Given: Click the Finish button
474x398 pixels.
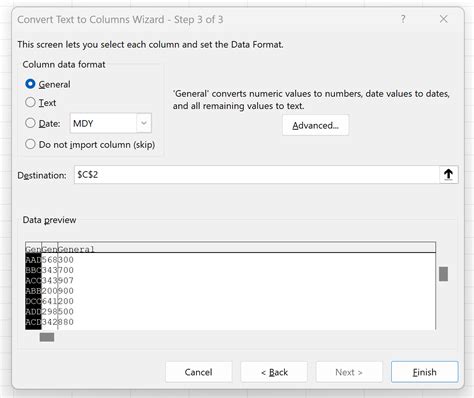Looking at the screenshot, I should [424, 372].
